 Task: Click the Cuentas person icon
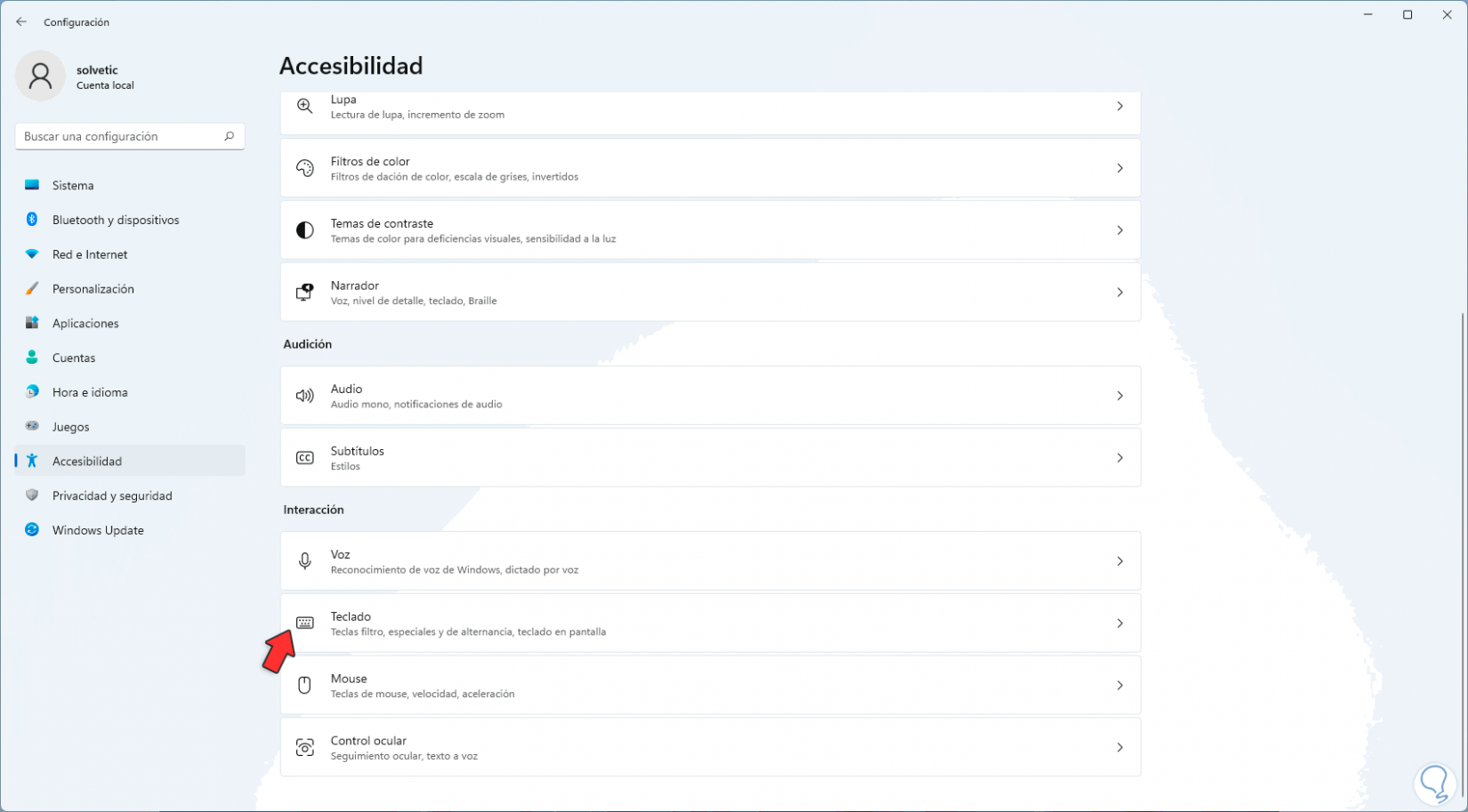[x=32, y=358]
